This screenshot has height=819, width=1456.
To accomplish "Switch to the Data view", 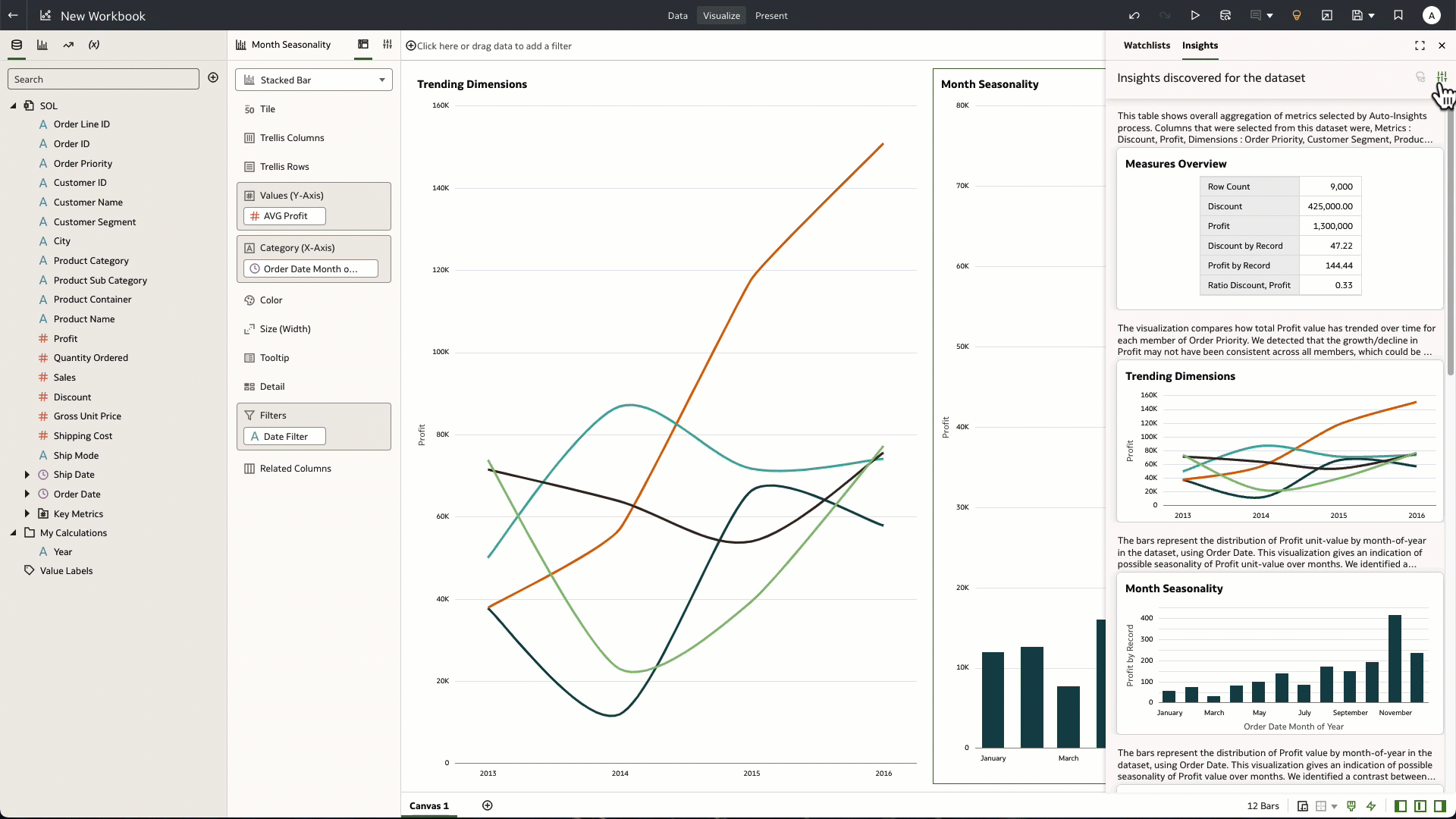I will [x=677, y=15].
